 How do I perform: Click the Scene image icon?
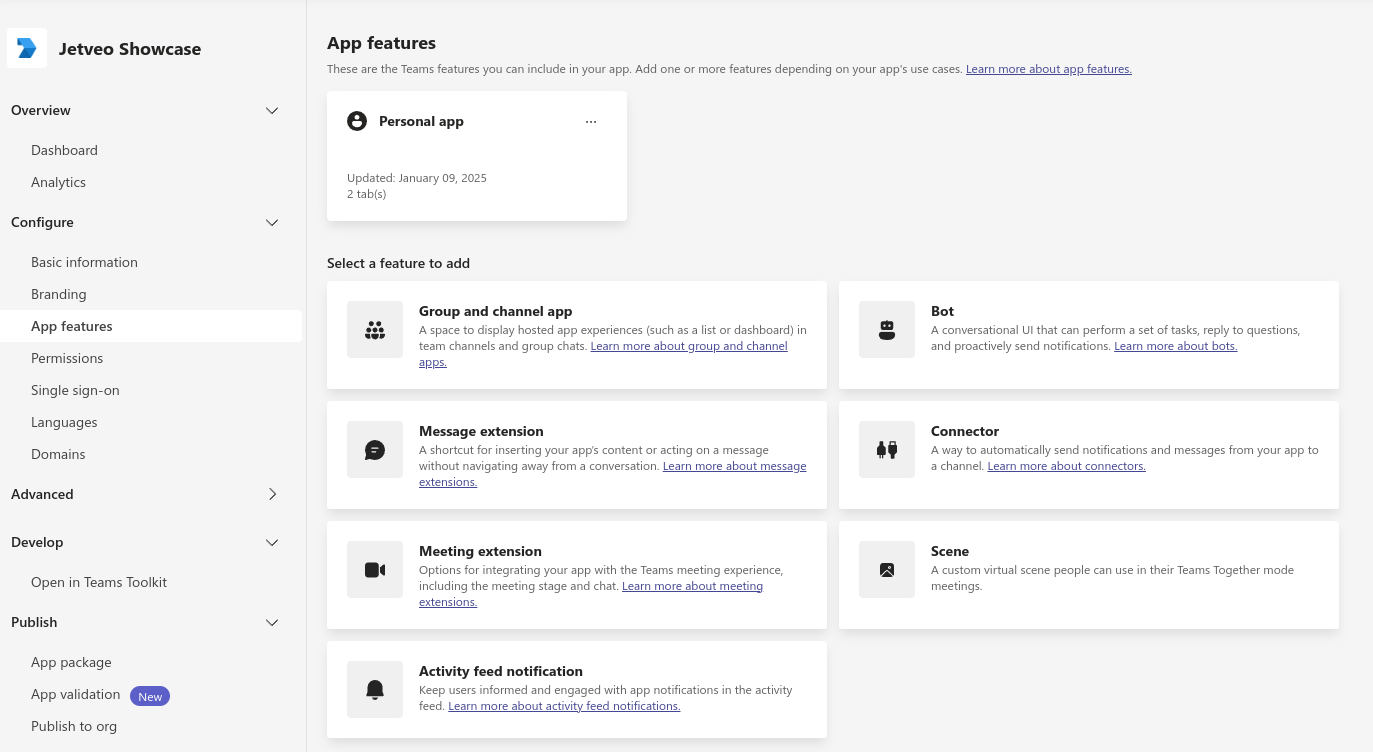[x=887, y=569]
